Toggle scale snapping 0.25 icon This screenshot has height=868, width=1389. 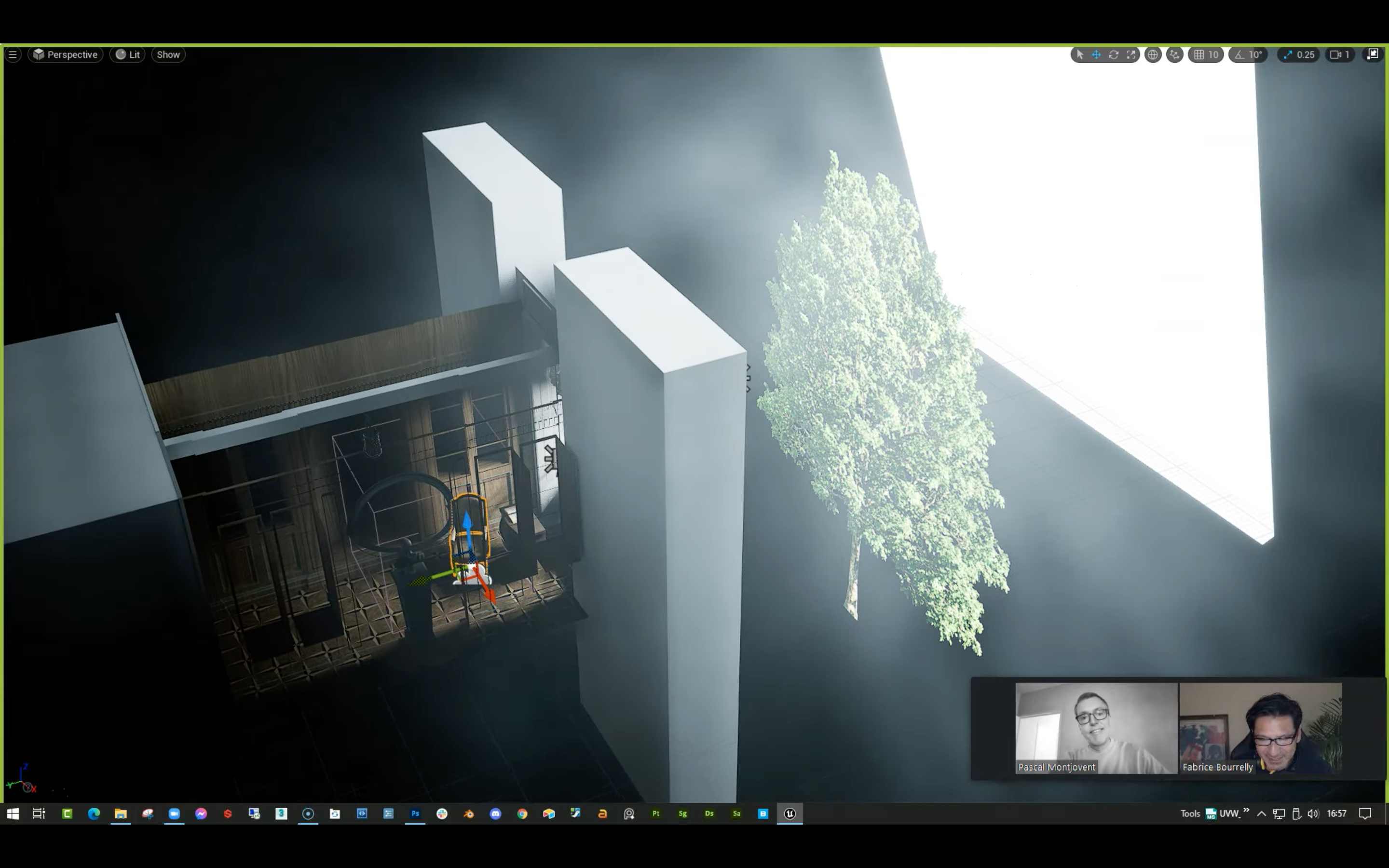click(1287, 54)
